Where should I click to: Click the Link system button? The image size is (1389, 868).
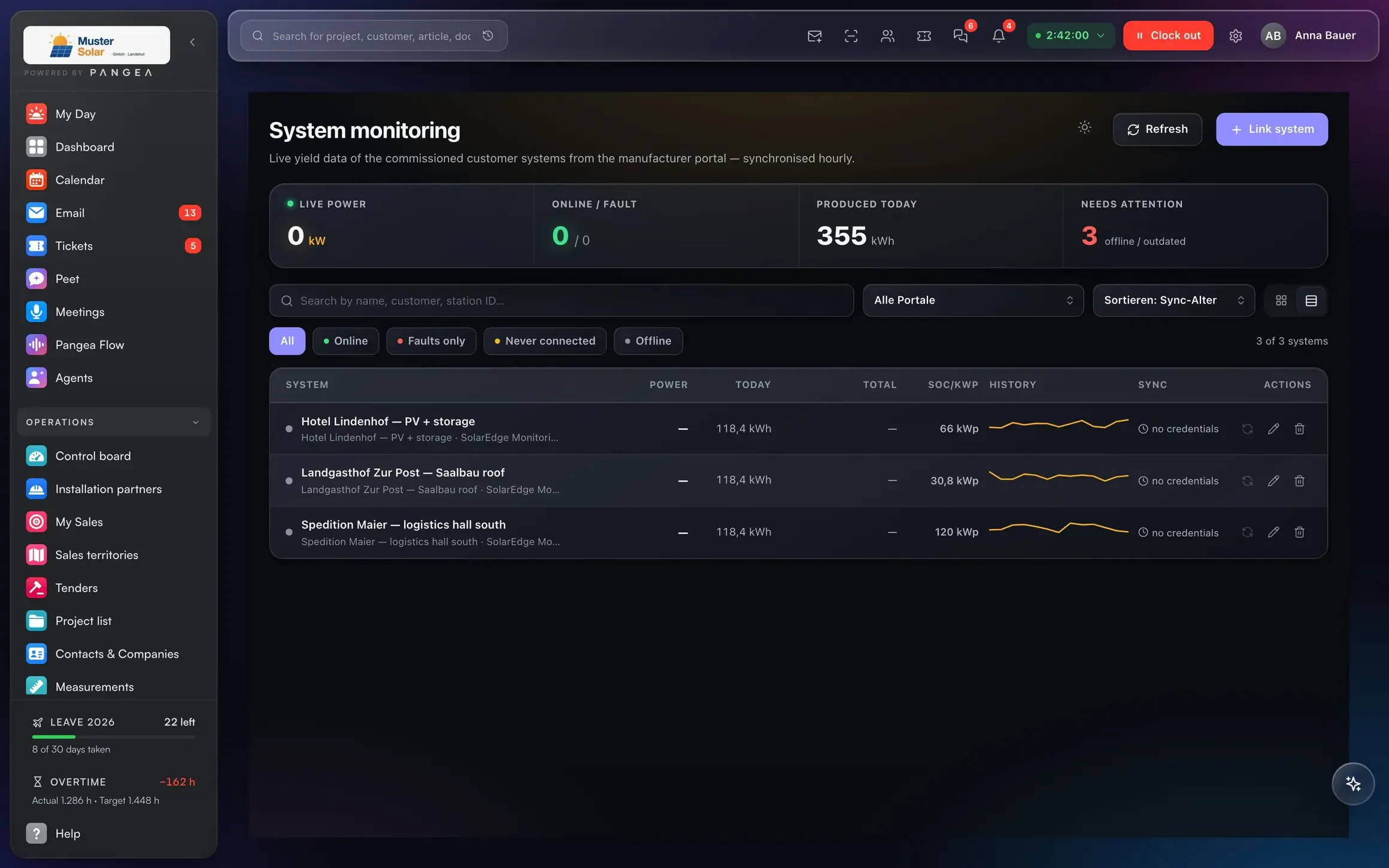[1272, 129]
